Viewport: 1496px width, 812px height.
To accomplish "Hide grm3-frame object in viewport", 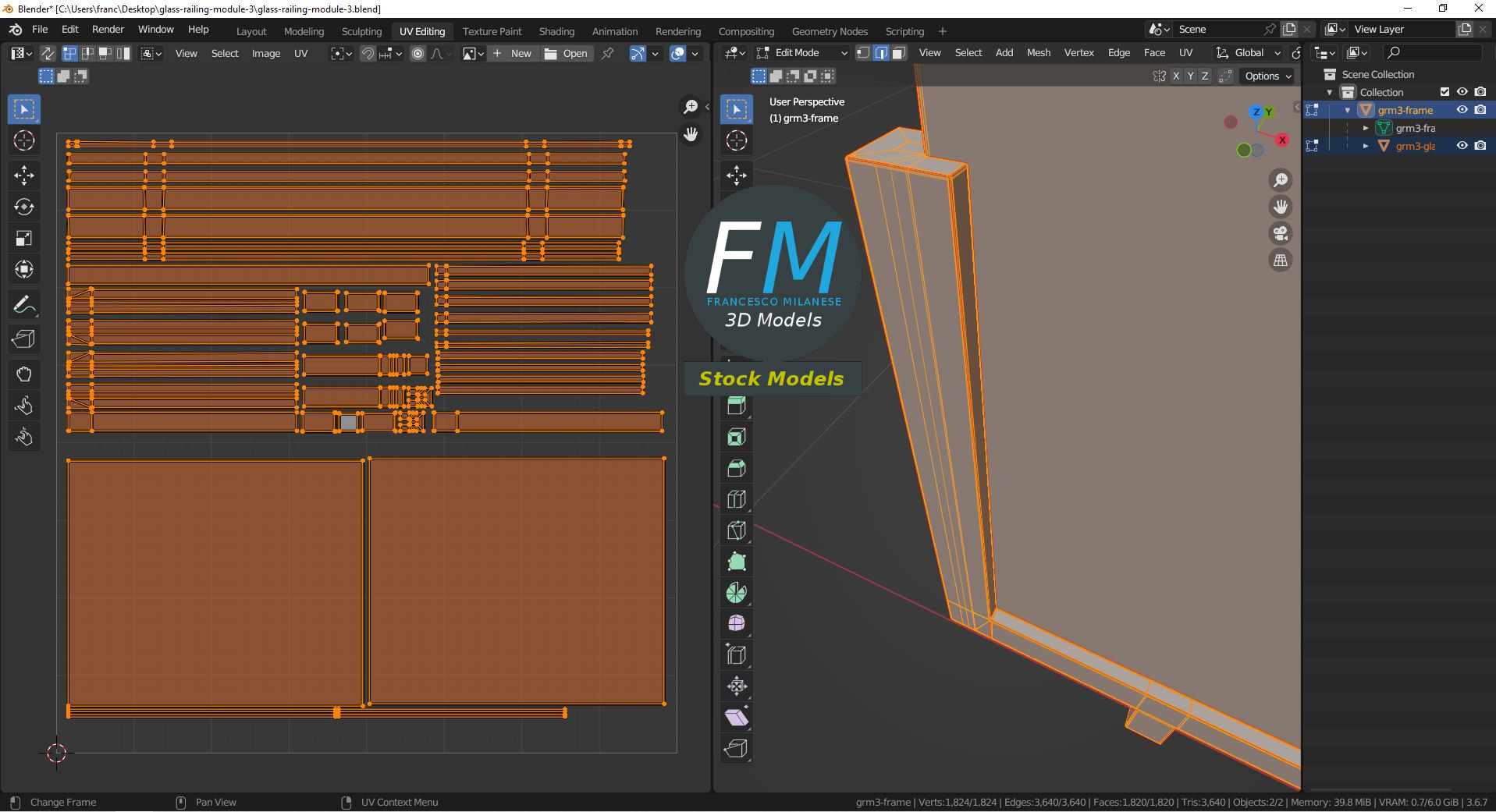I will (1462, 110).
